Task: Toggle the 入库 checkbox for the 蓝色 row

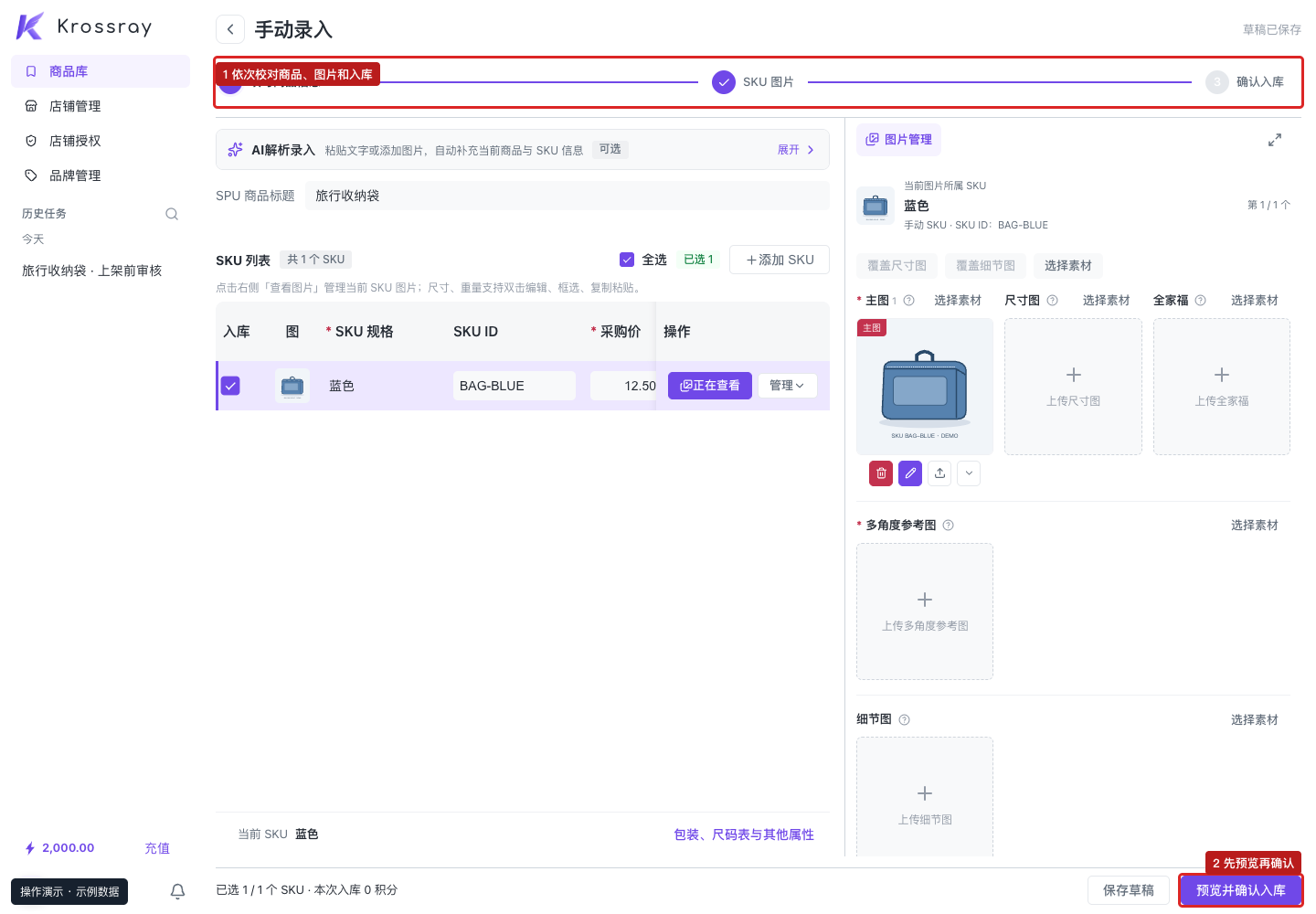Action: click(231, 386)
